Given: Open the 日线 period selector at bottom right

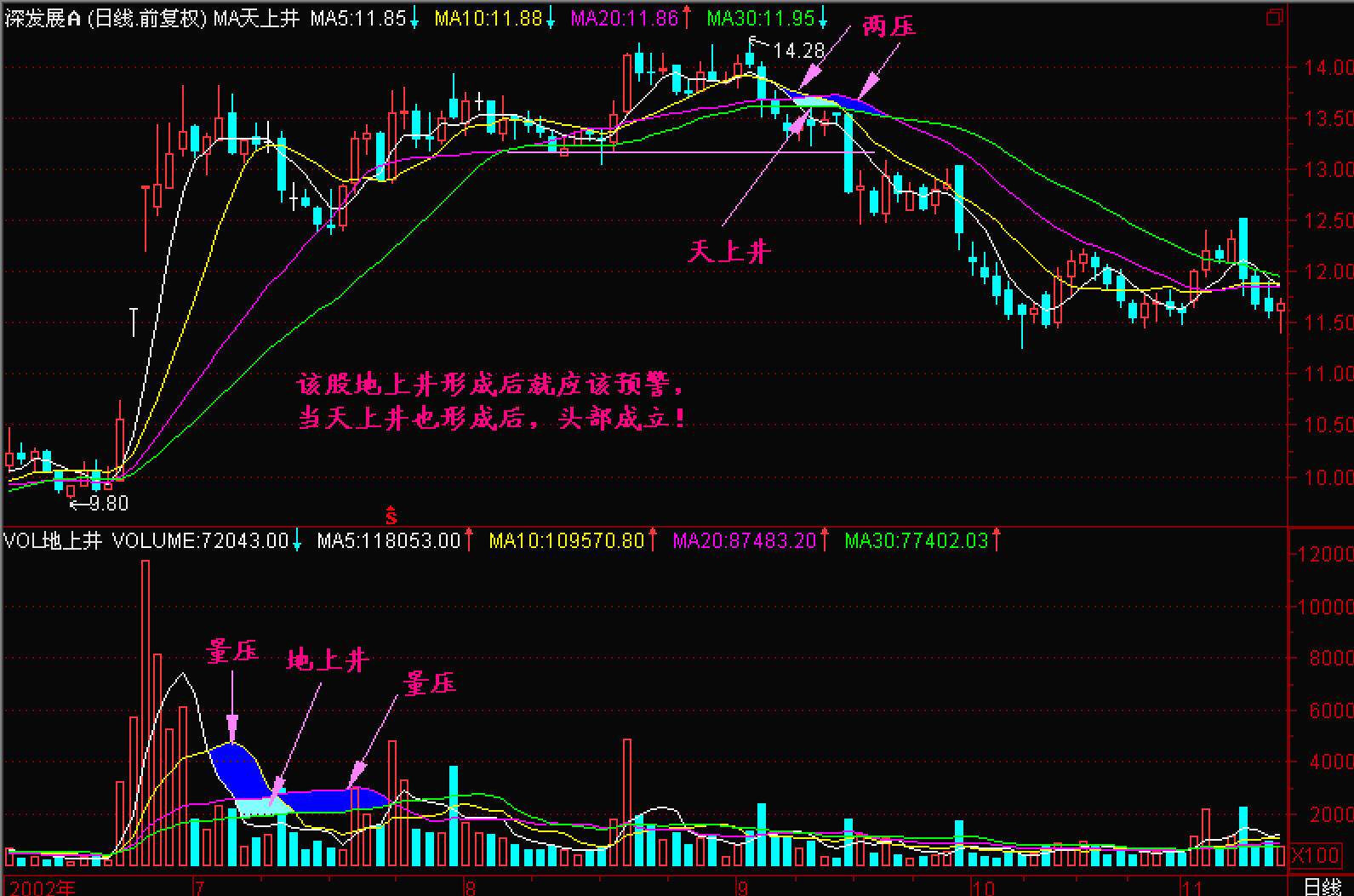Looking at the screenshot, I should tap(1321, 887).
